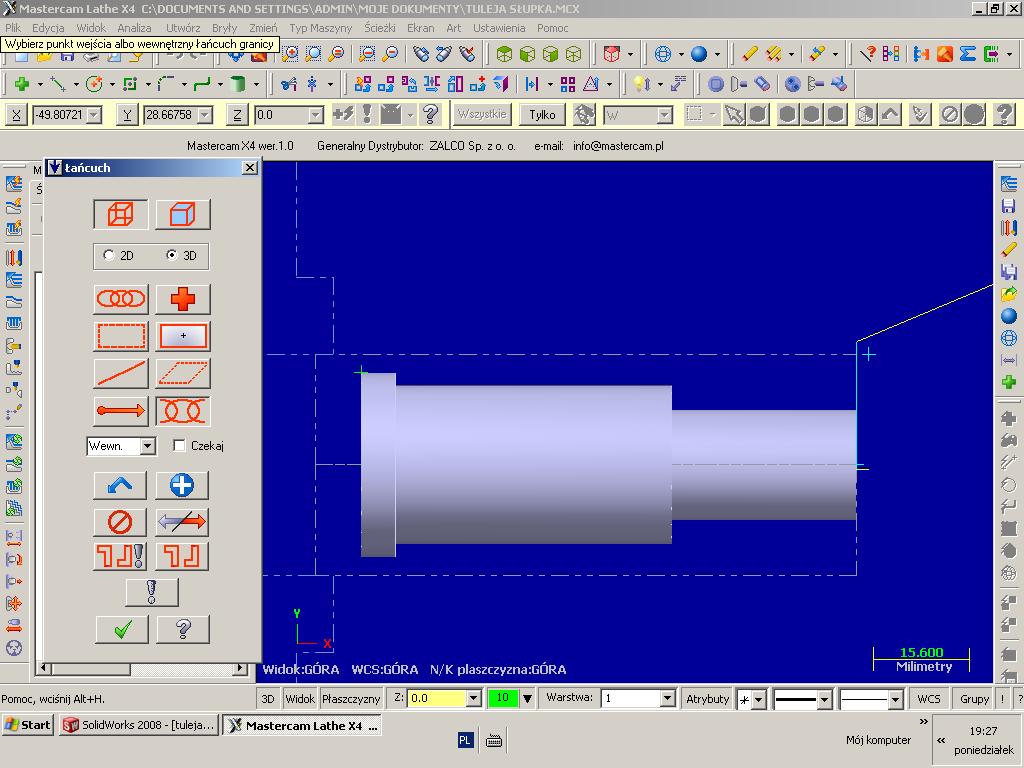Screen dimensions: 1024x768
Task: Open the Z depth dropdown arrow
Action: pos(474,699)
